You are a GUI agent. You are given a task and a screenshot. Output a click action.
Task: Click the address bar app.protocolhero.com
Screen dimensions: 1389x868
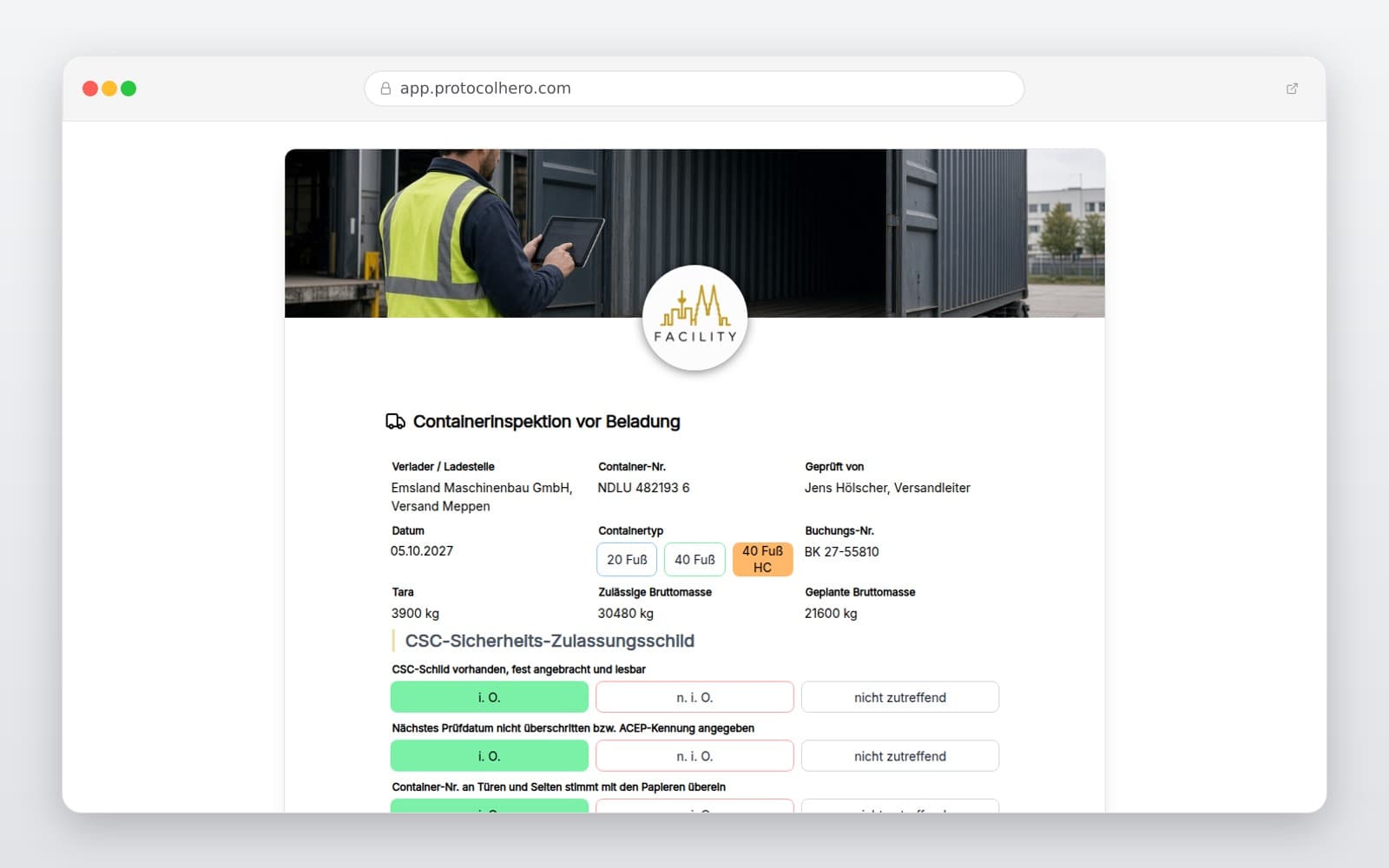(694, 89)
